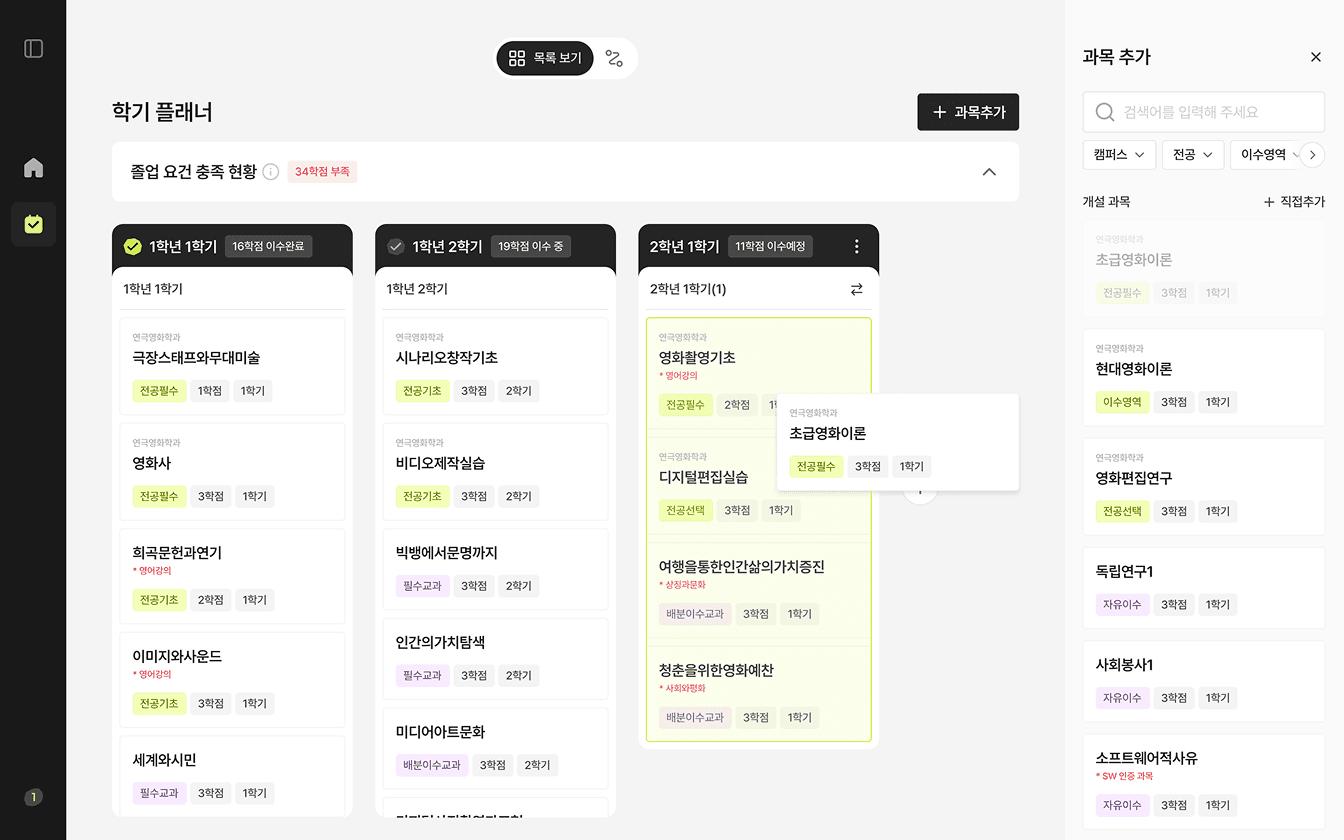
Task: Close the 과목 추가 panel
Action: tap(1316, 57)
